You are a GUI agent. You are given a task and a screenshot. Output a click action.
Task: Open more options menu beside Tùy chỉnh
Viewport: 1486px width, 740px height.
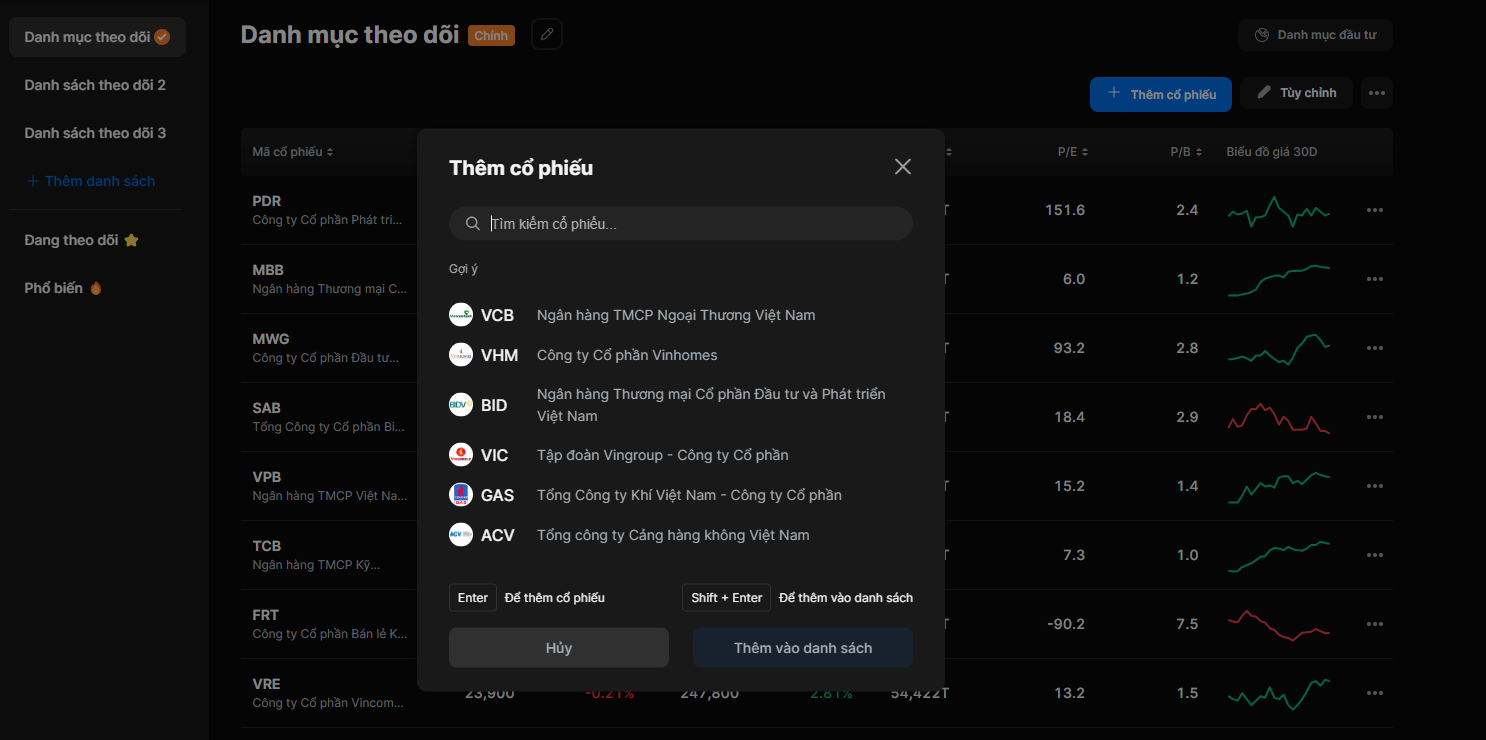1377,93
